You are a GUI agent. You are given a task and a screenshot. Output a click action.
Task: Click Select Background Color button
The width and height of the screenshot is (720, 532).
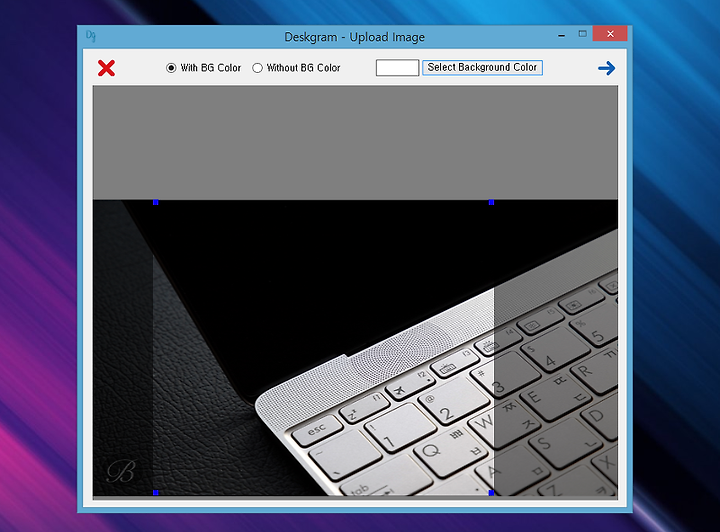[482, 67]
